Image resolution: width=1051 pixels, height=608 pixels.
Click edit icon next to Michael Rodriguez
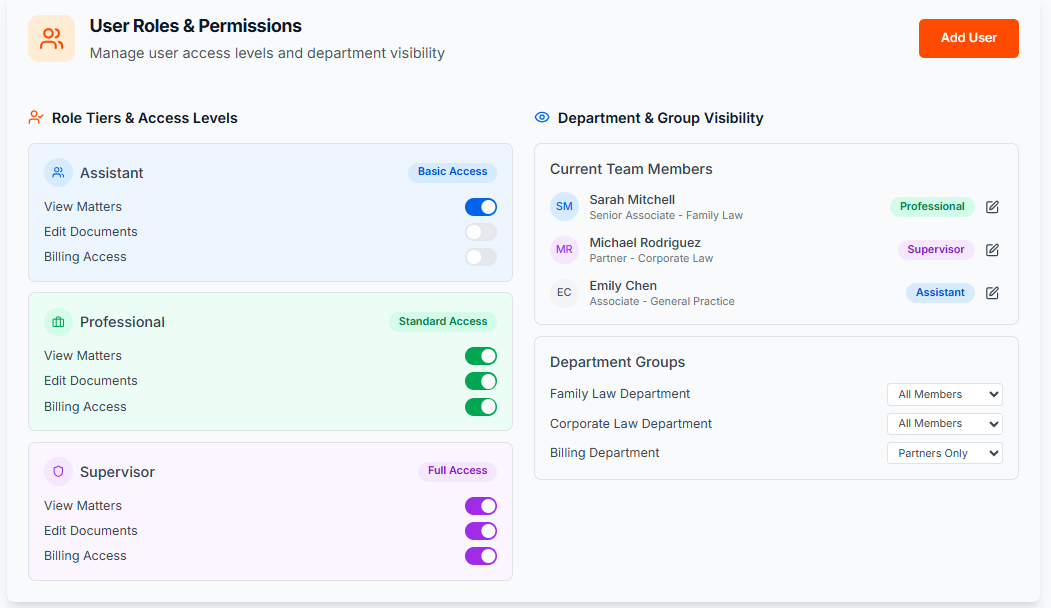coord(992,250)
